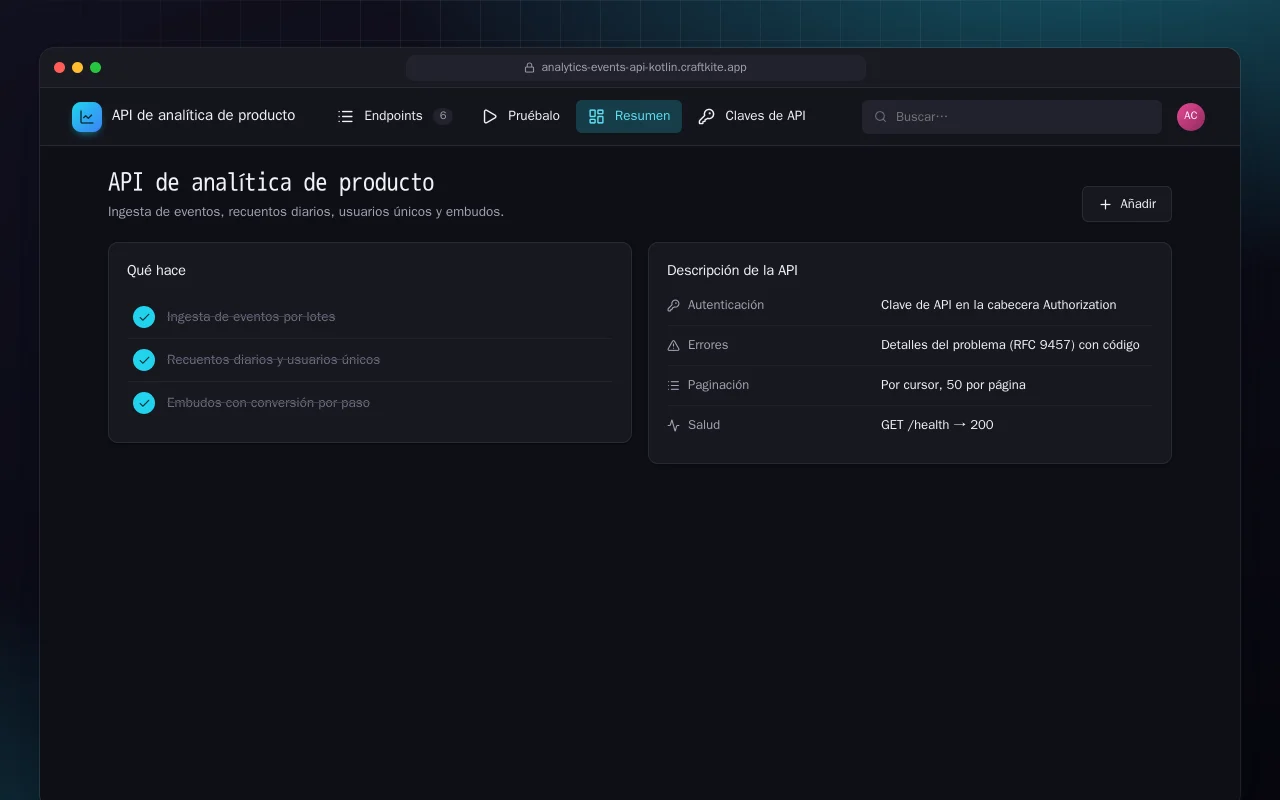Uncheck Embudos con conversión por paso

(x=144, y=403)
